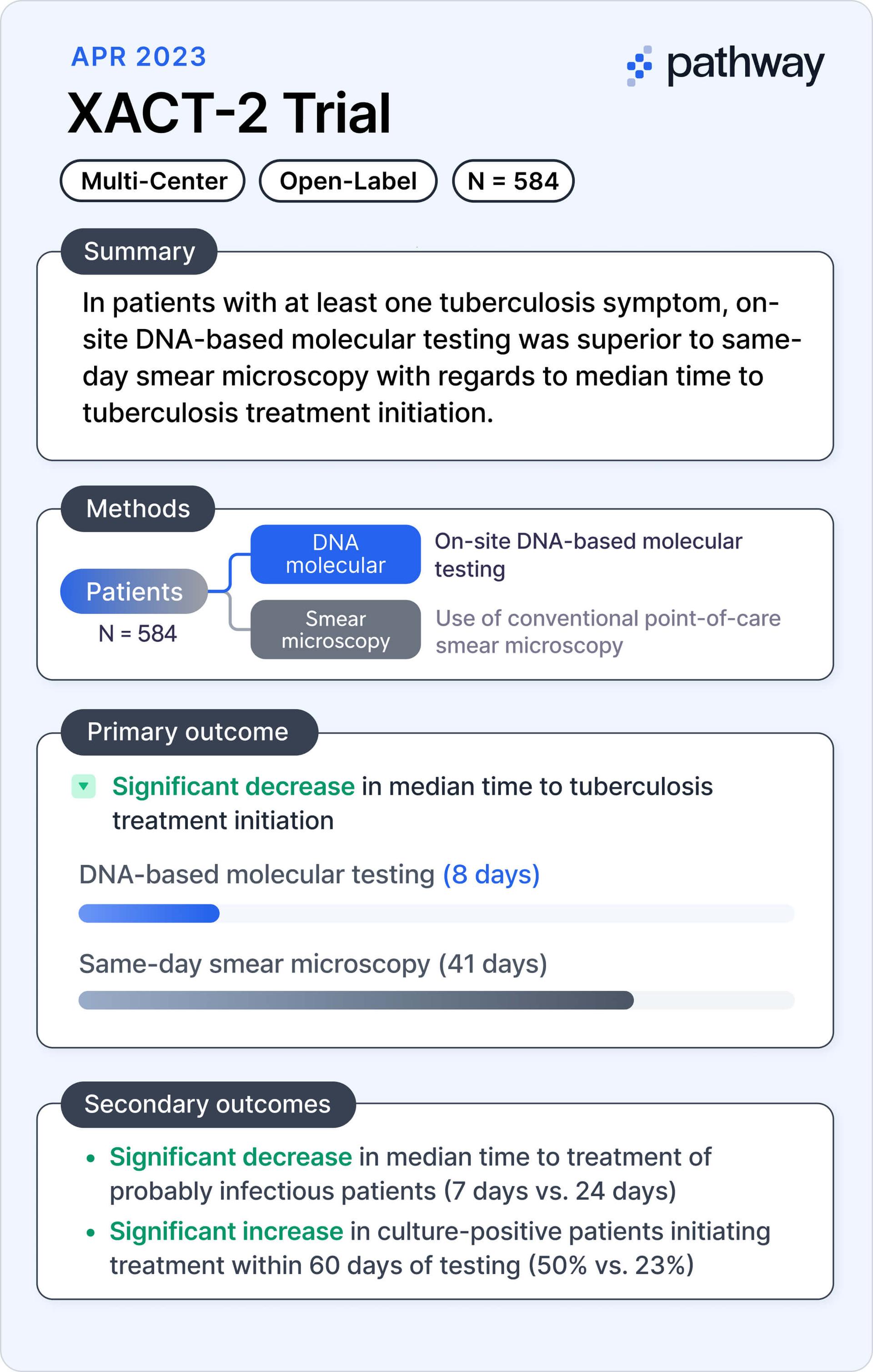Click the DNA molecular arm box
This screenshot has height=1372, width=873.
coord(336,554)
